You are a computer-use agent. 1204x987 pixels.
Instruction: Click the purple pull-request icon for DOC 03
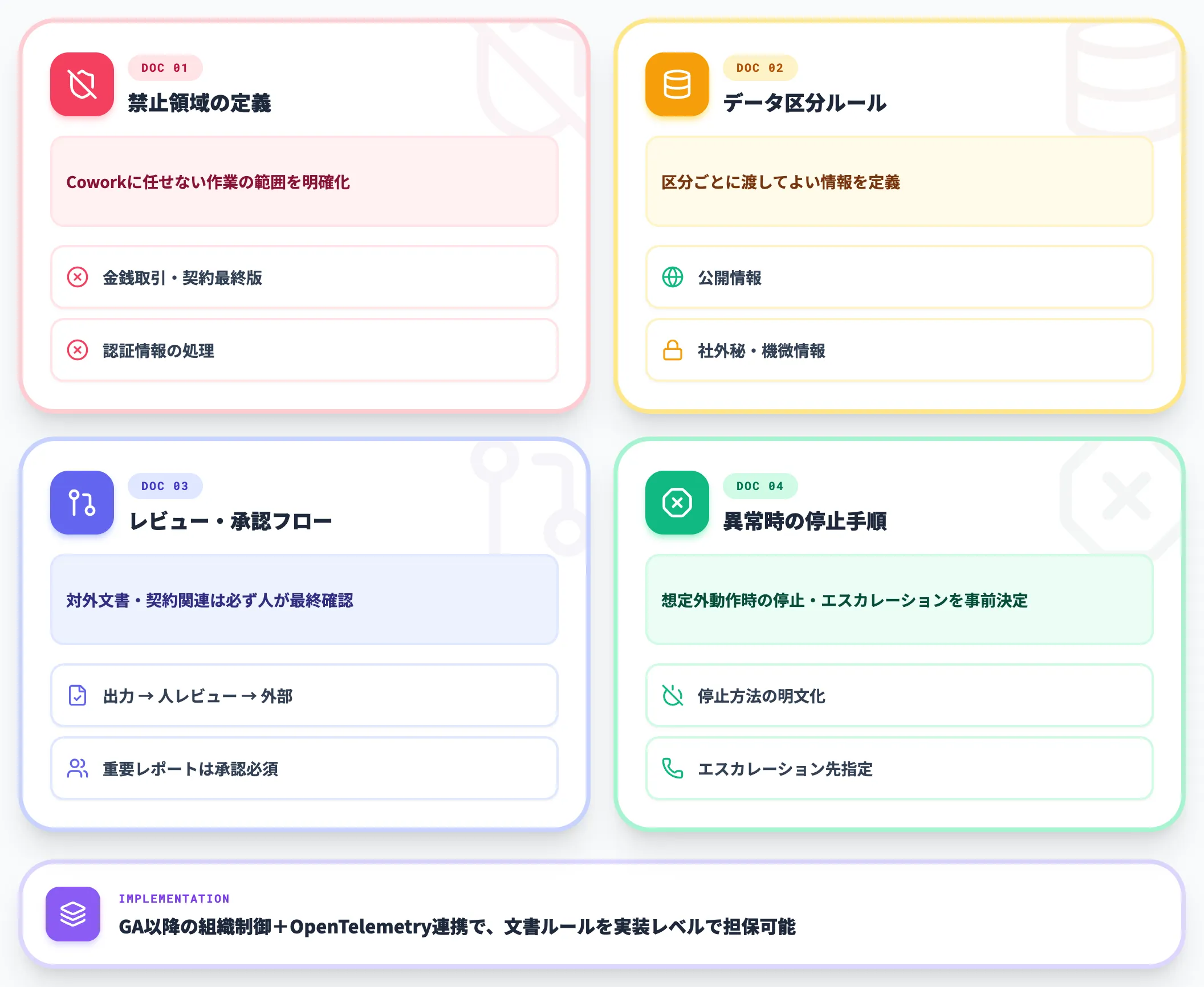point(82,503)
